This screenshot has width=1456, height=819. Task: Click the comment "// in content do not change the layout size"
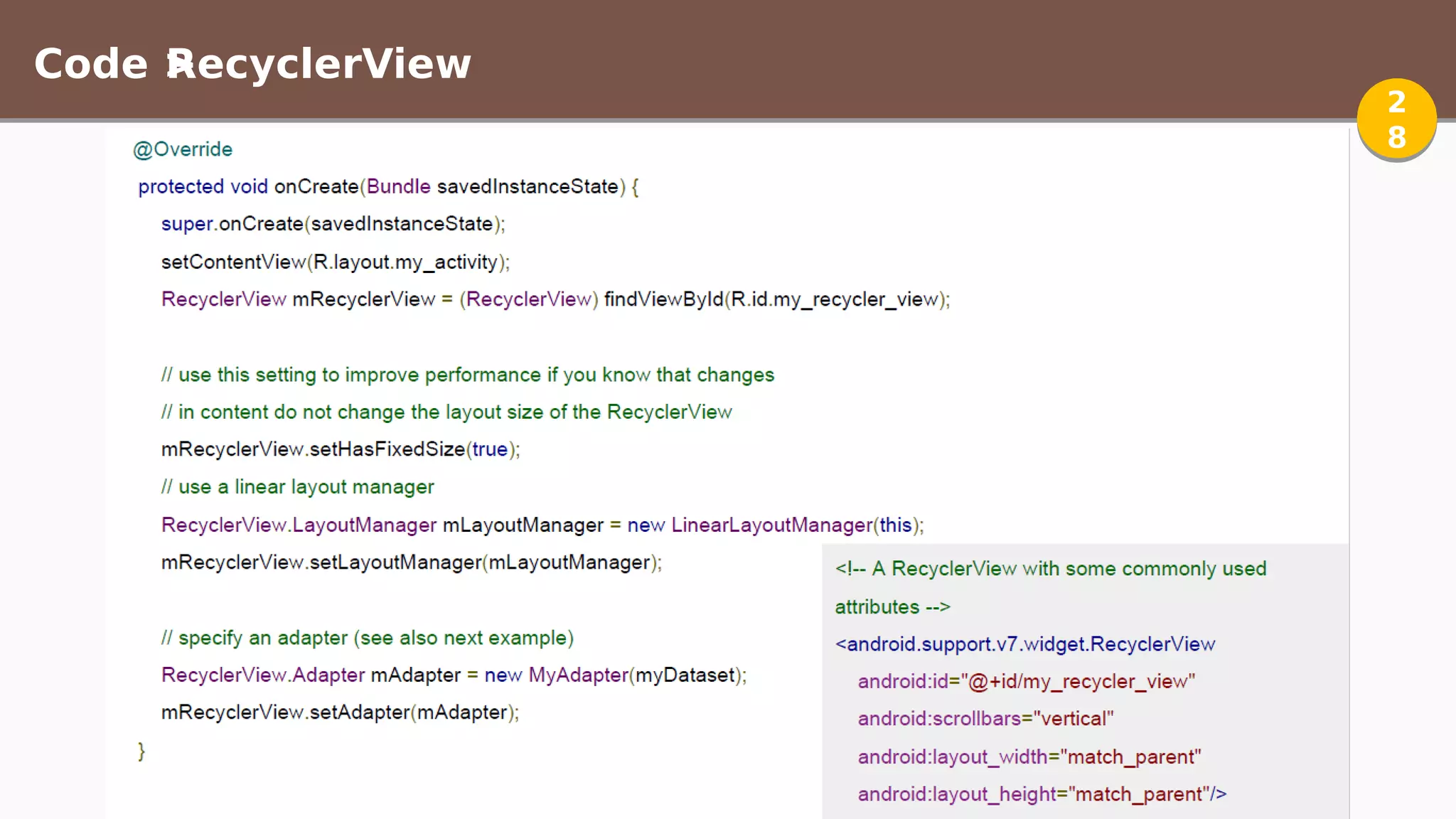446,412
